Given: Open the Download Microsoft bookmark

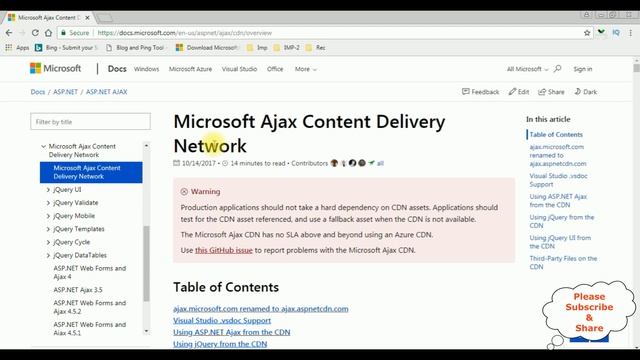Looking at the screenshot, I should pyautogui.click(x=207, y=48).
